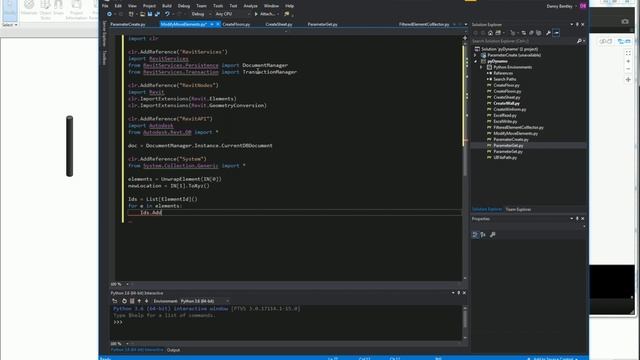Open the Tools menu
This screenshot has width=640, height=360.
point(218,6)
